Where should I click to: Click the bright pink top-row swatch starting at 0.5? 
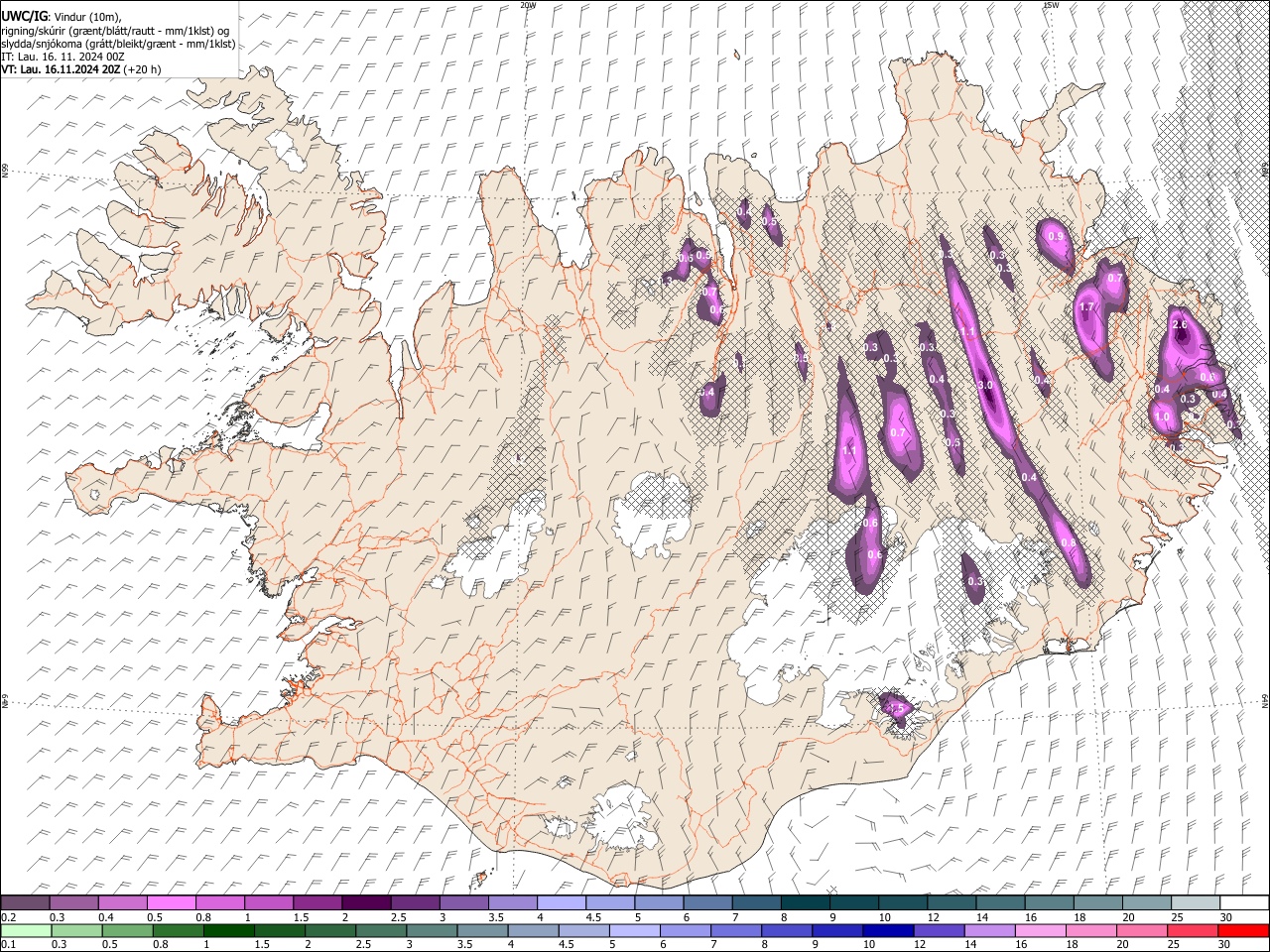(x=172, y=903)
